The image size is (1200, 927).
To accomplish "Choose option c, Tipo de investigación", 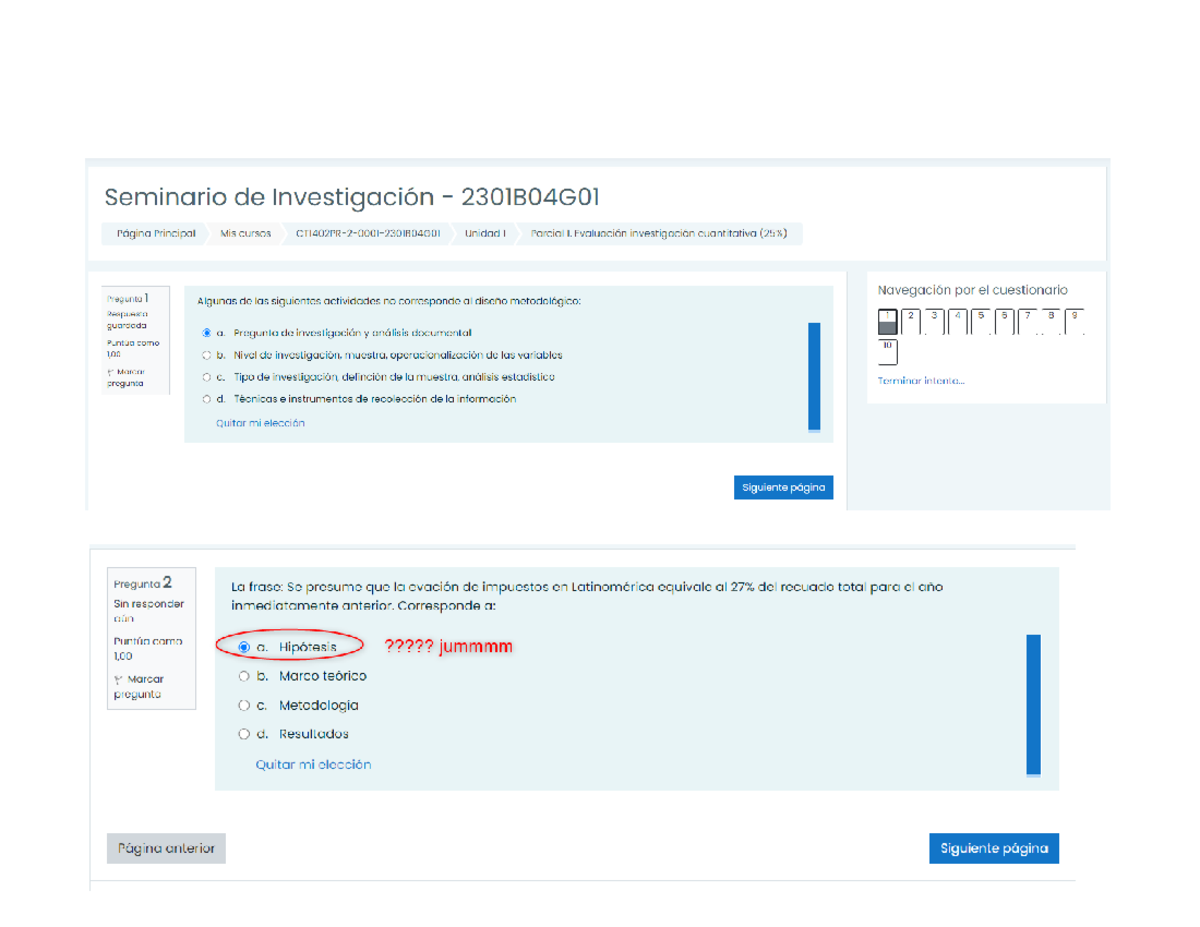I will tap(207, 377).
